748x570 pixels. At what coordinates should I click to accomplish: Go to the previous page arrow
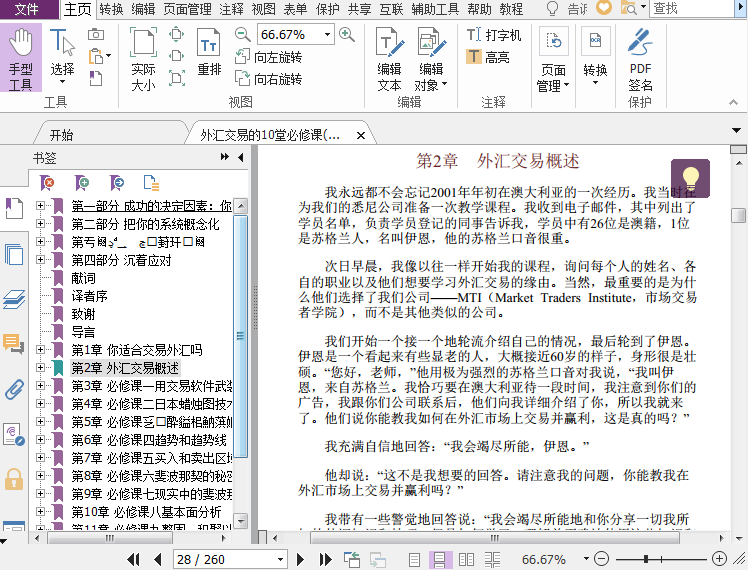(x=157, y=559)
